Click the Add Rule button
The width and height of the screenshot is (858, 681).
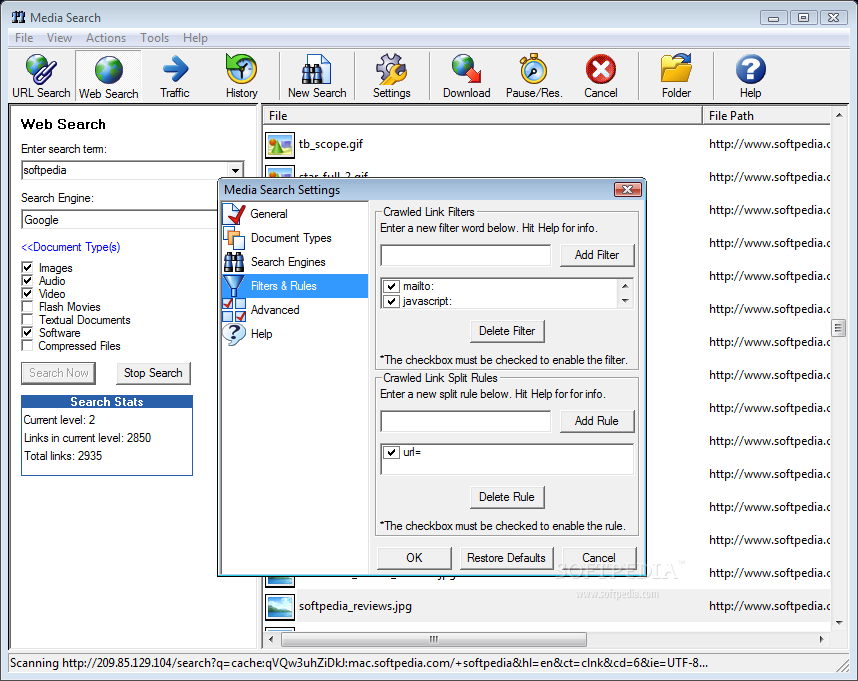tap(596, 421)
